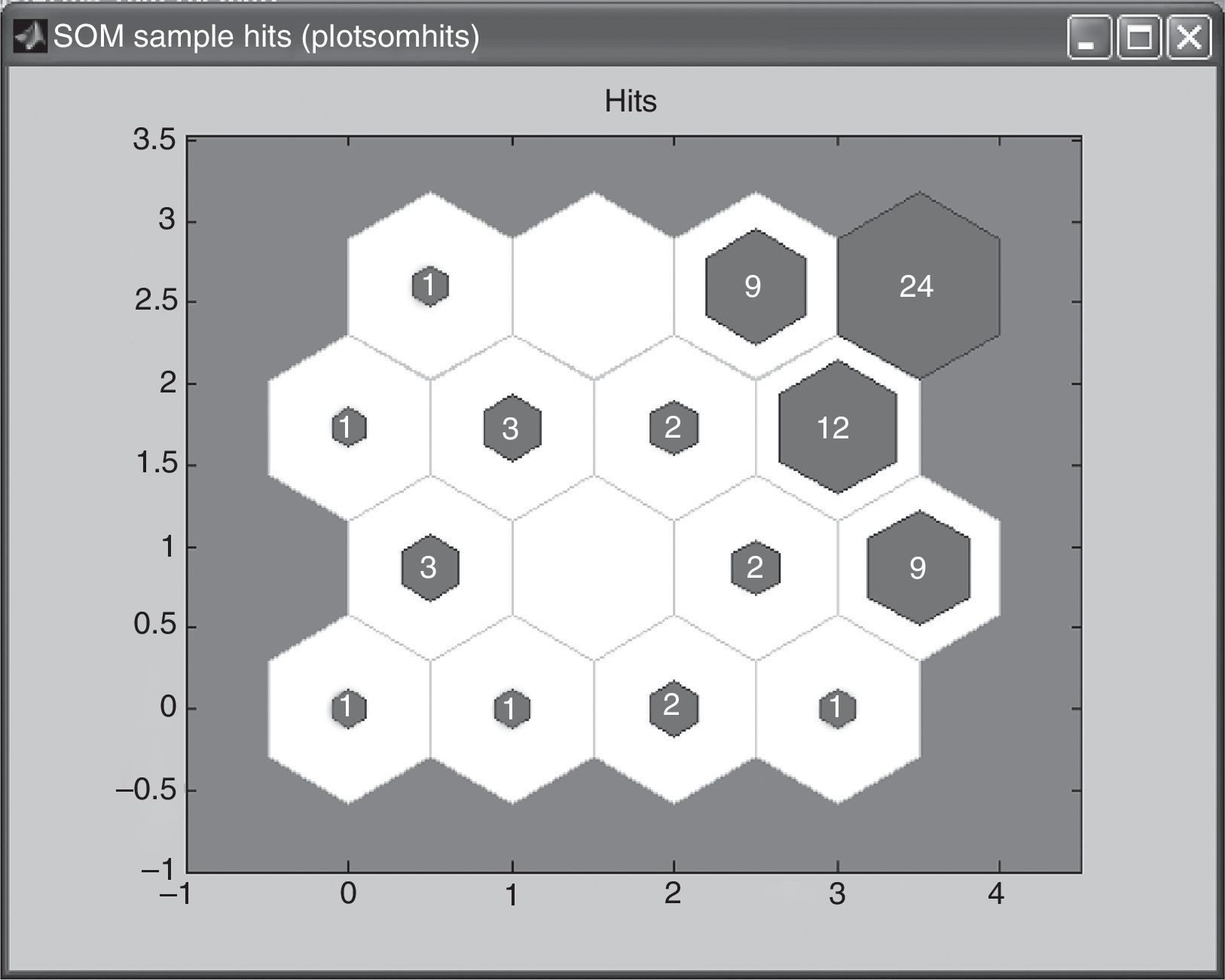Select the neuron hexagon with 12 hits
1225x980 pixels.
(x=837, y=428)
